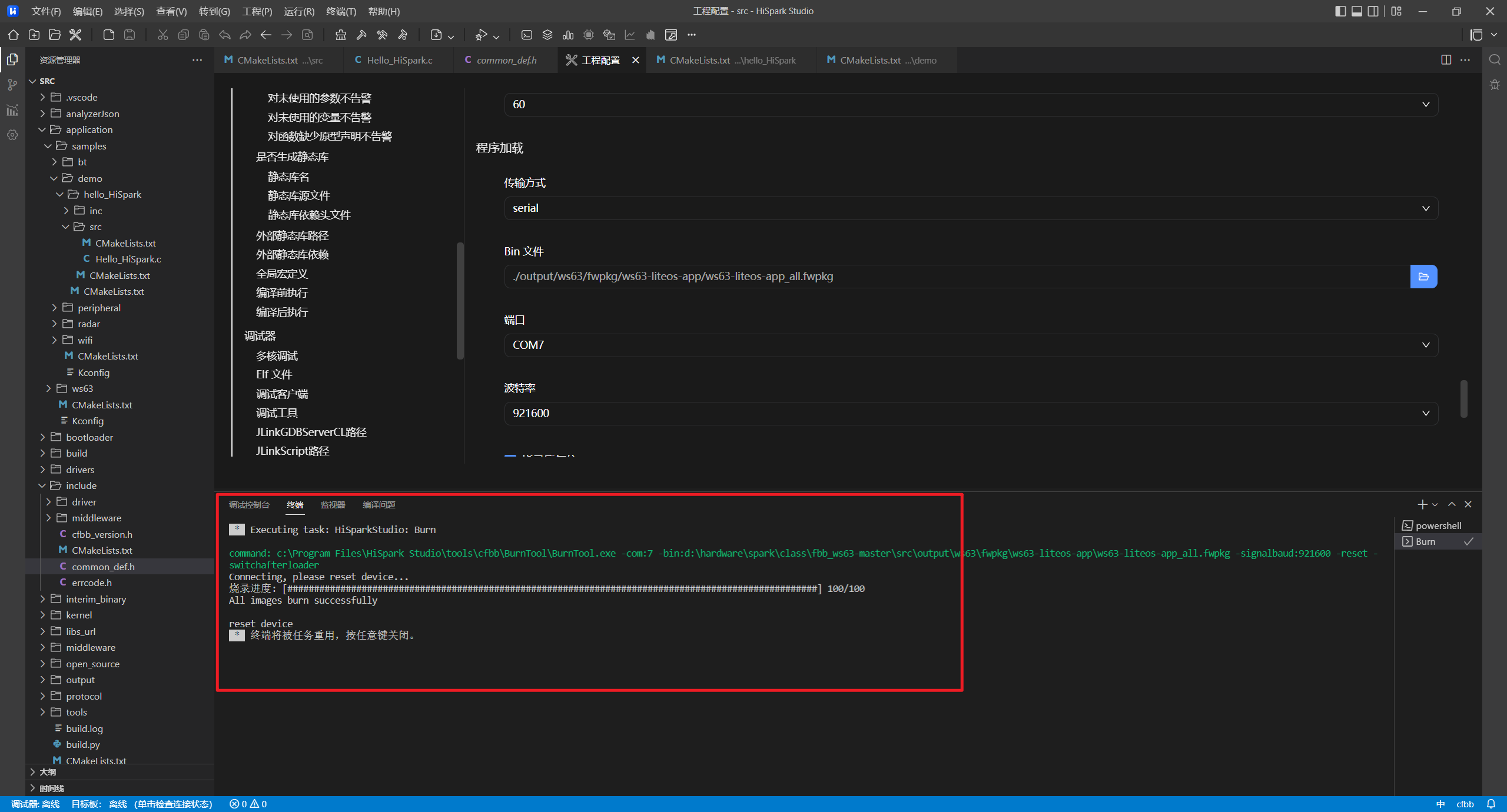Viewport: 1507px width, 812px height.
Task: Click the build hammer icon
Action: [x=361, y=35]
